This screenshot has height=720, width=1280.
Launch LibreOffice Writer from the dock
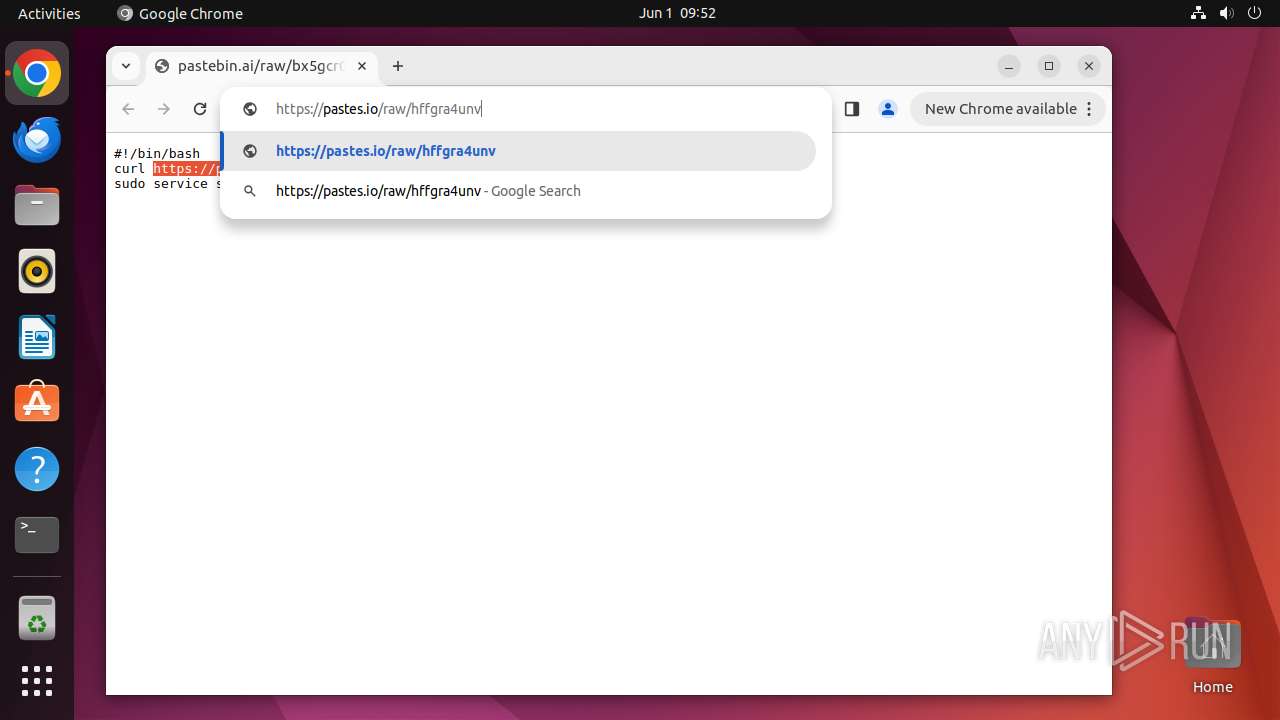tap(37, 337)
